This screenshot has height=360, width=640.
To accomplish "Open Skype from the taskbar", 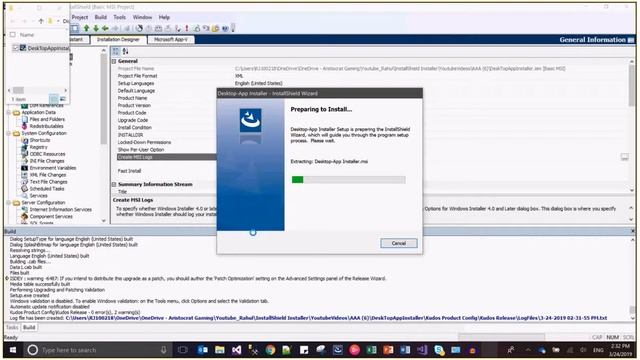I will point(439,350).
